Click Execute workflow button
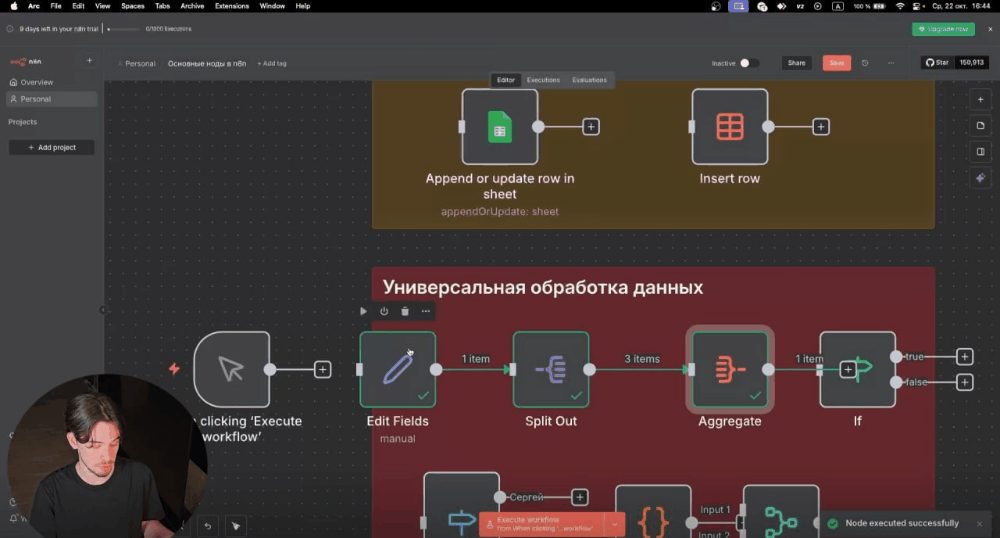This screenshot has height=538, width=1000. point(542,525)
